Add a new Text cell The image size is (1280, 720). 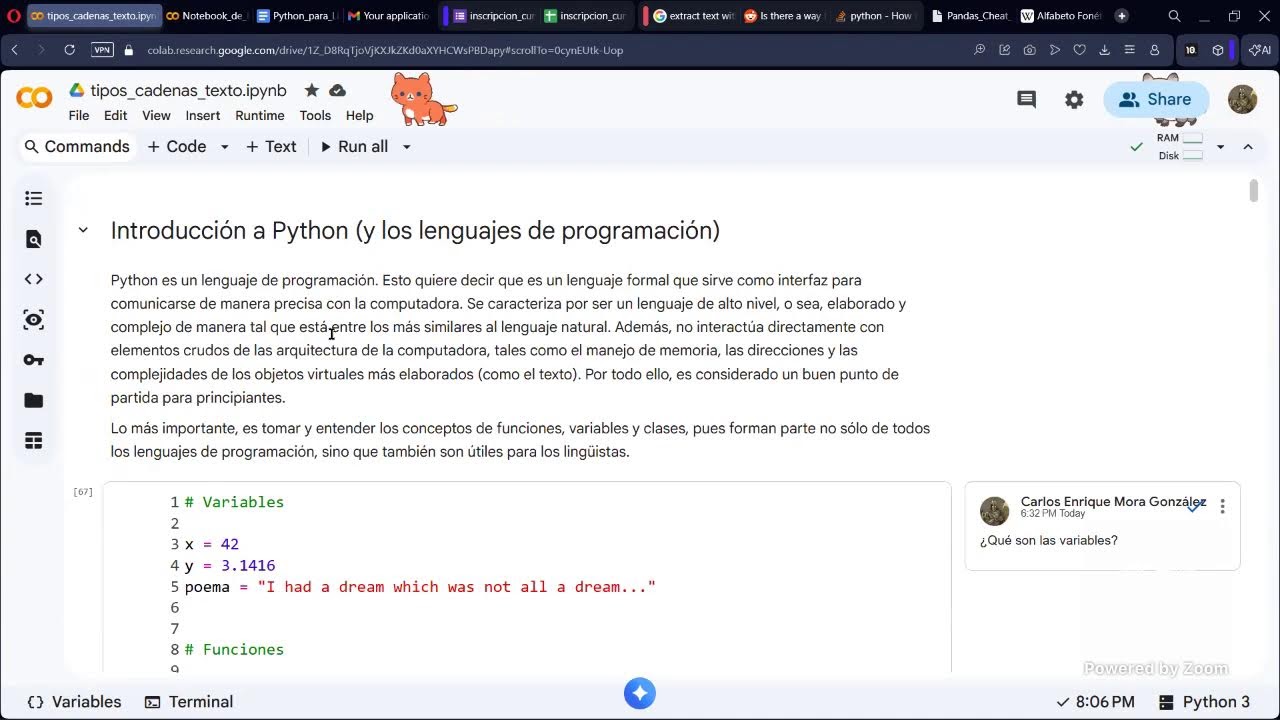pyautogui.click(x=271, y=147)
